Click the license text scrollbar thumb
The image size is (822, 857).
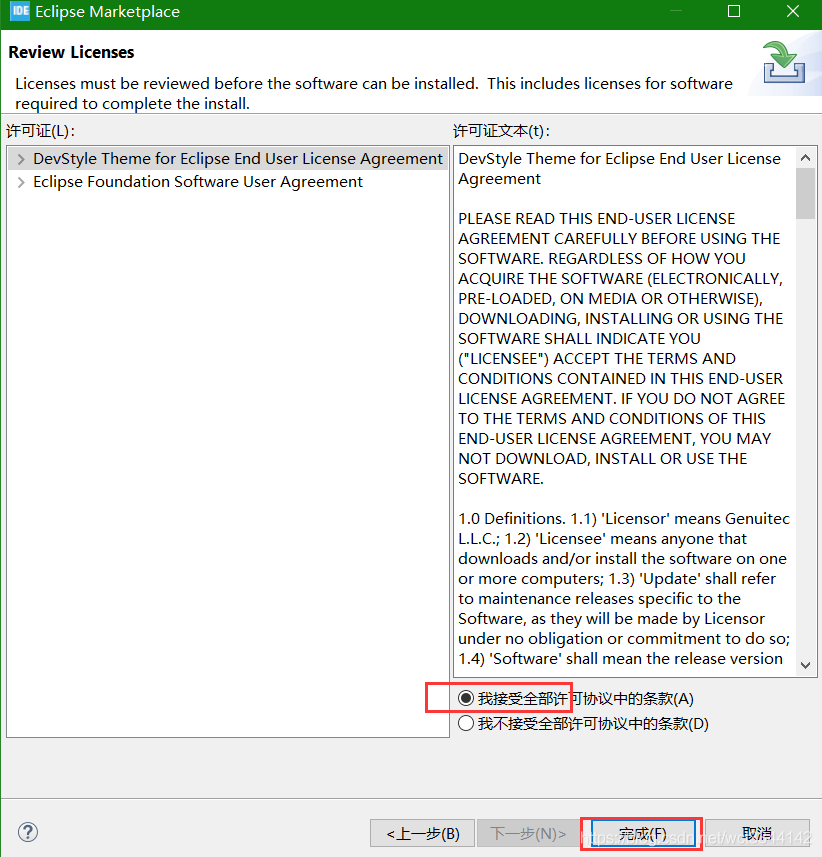coord(805,193)
